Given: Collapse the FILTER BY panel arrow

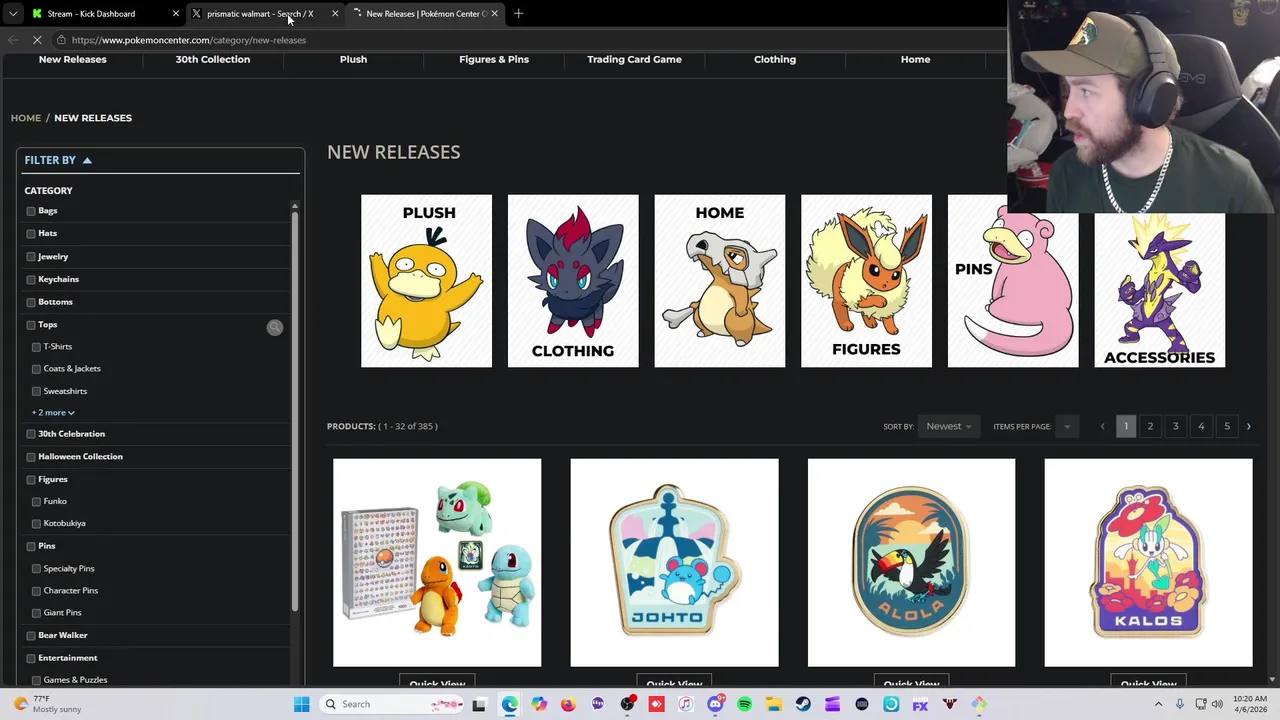Looking at the screenshot, I should point(87,160).
